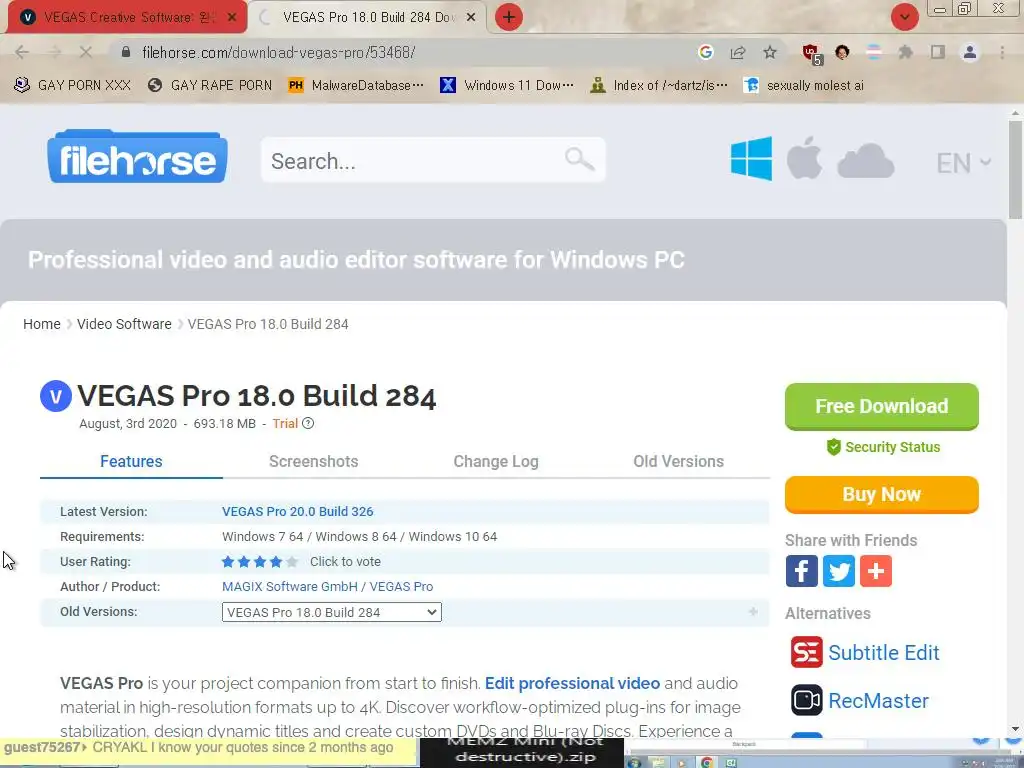This screenshot has width=1024, height=768.
Task: Select the Apple Mac platform icon
Action: 804,157
